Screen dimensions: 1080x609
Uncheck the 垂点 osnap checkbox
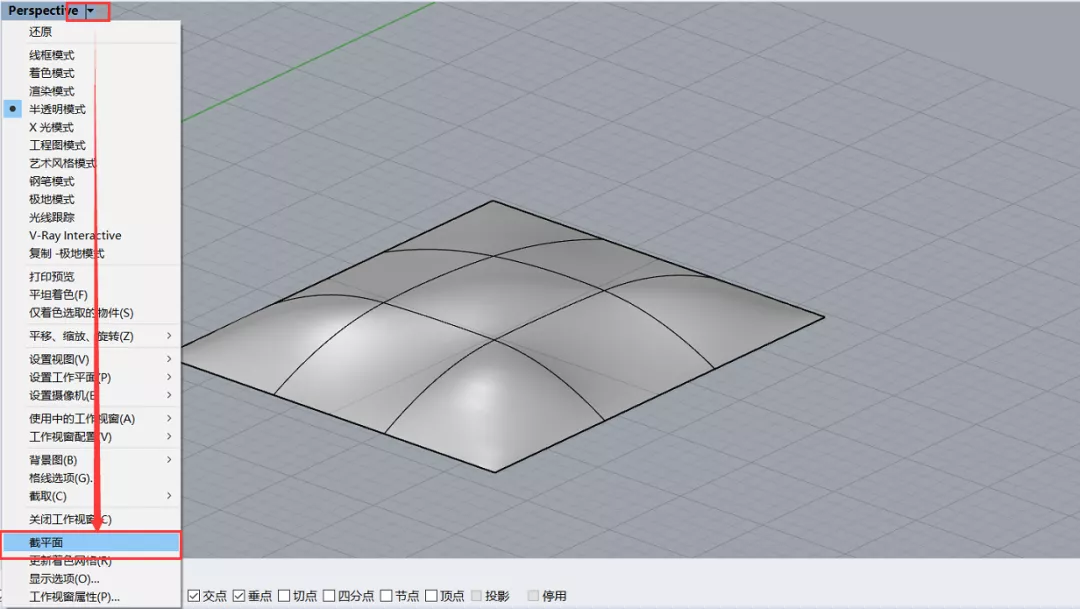(239, 596)
